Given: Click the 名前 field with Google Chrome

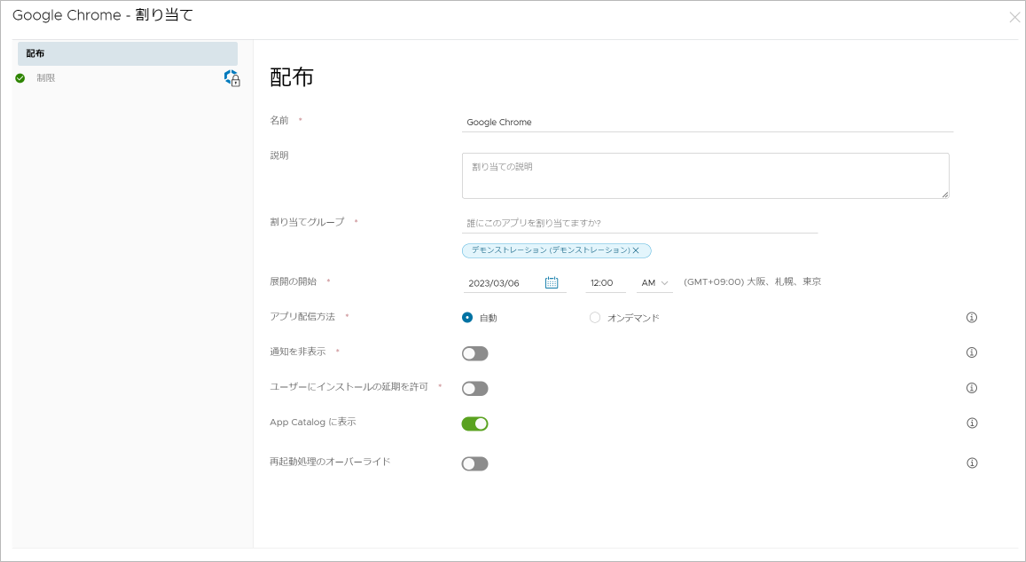Looking at the screenshot, I should (707, 122).
